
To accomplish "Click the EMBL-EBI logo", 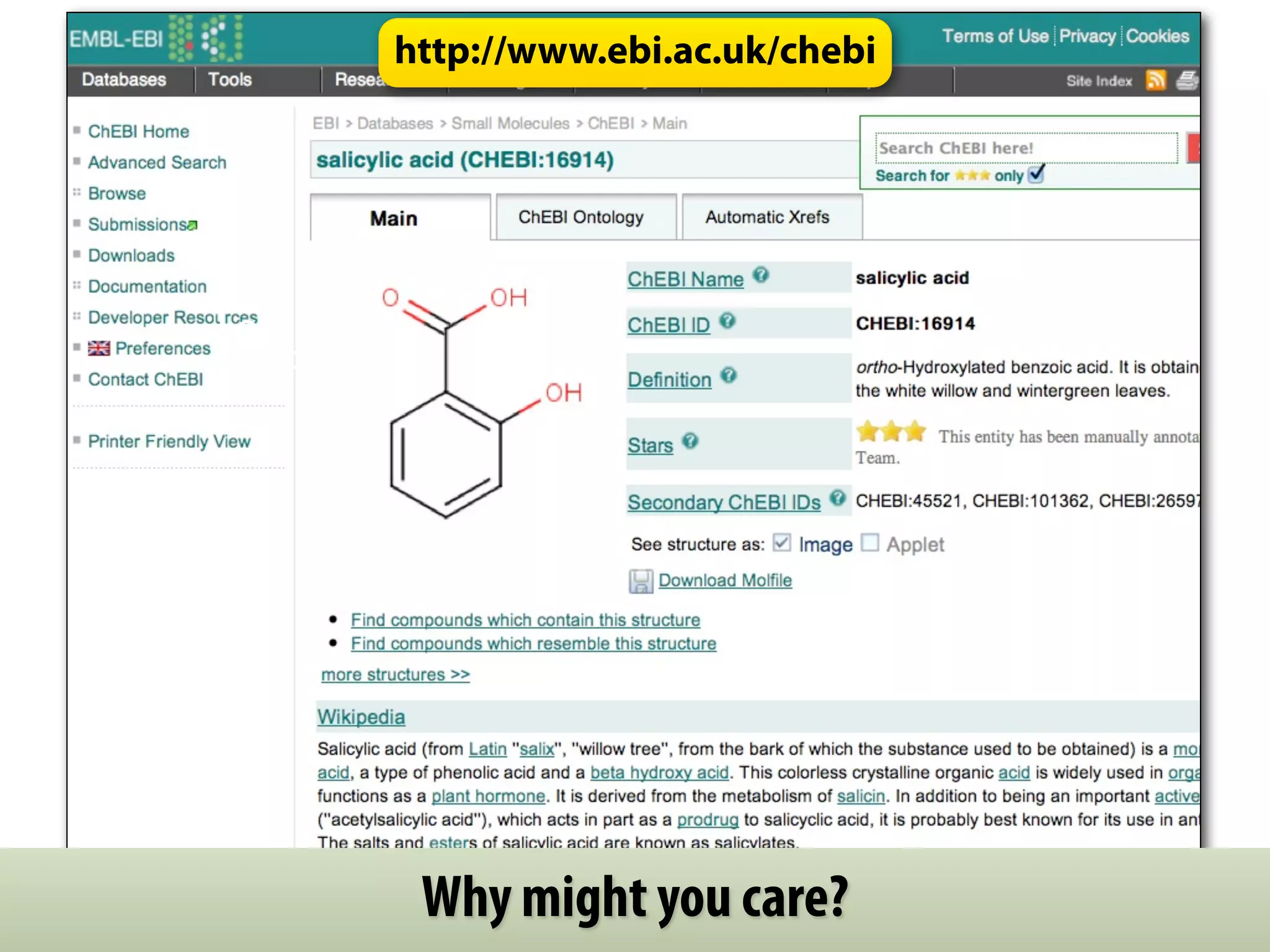I will point(155,38).
